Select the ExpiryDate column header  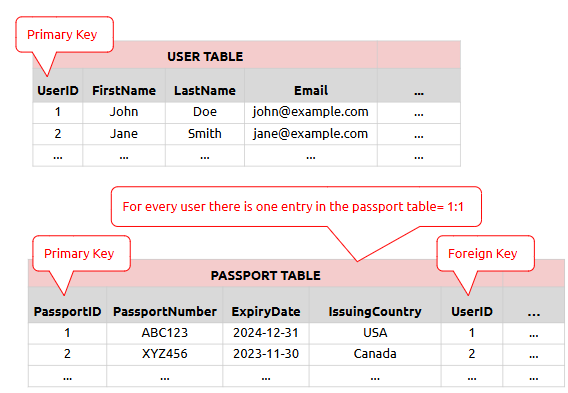pos(266,305)
